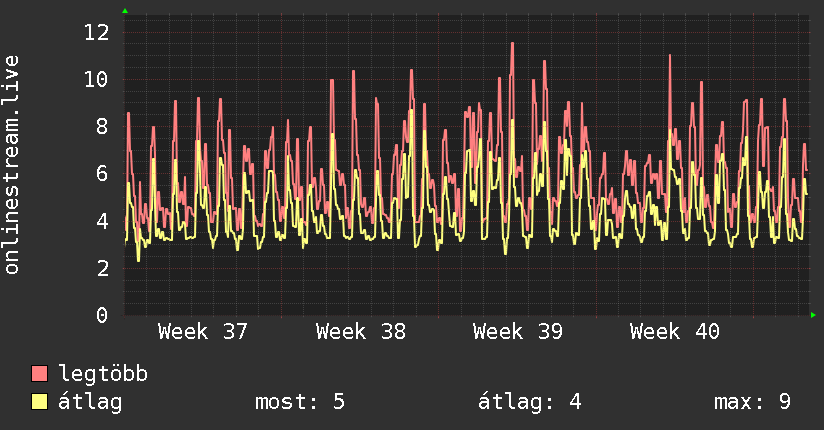Select the 'legtöbb' legend label
The height and width of the screenshot is (430, 824).
click(103, 373)
